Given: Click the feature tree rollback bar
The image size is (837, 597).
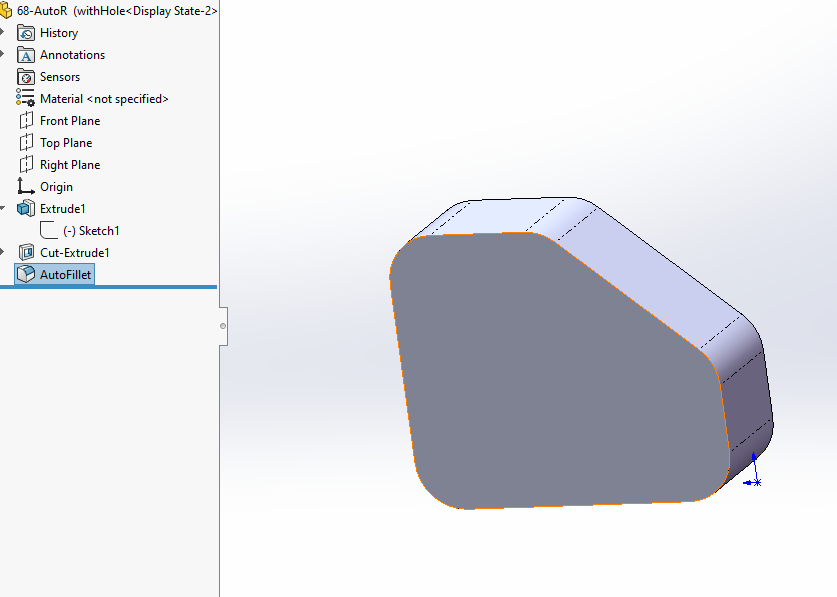Looking at the screenshot, I should (108, 287).
